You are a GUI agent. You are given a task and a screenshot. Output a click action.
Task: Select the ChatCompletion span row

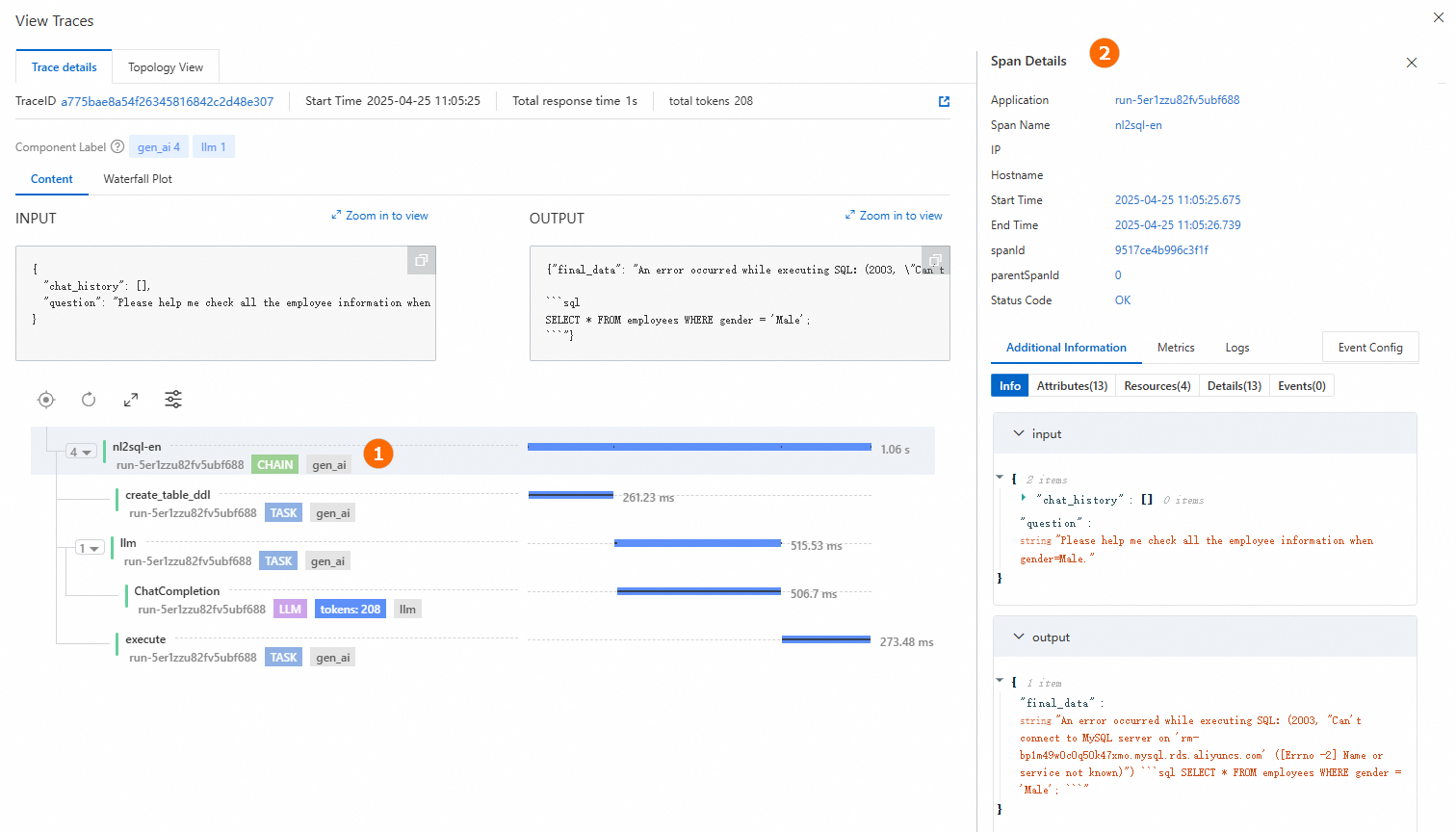[x=177, y=591]
